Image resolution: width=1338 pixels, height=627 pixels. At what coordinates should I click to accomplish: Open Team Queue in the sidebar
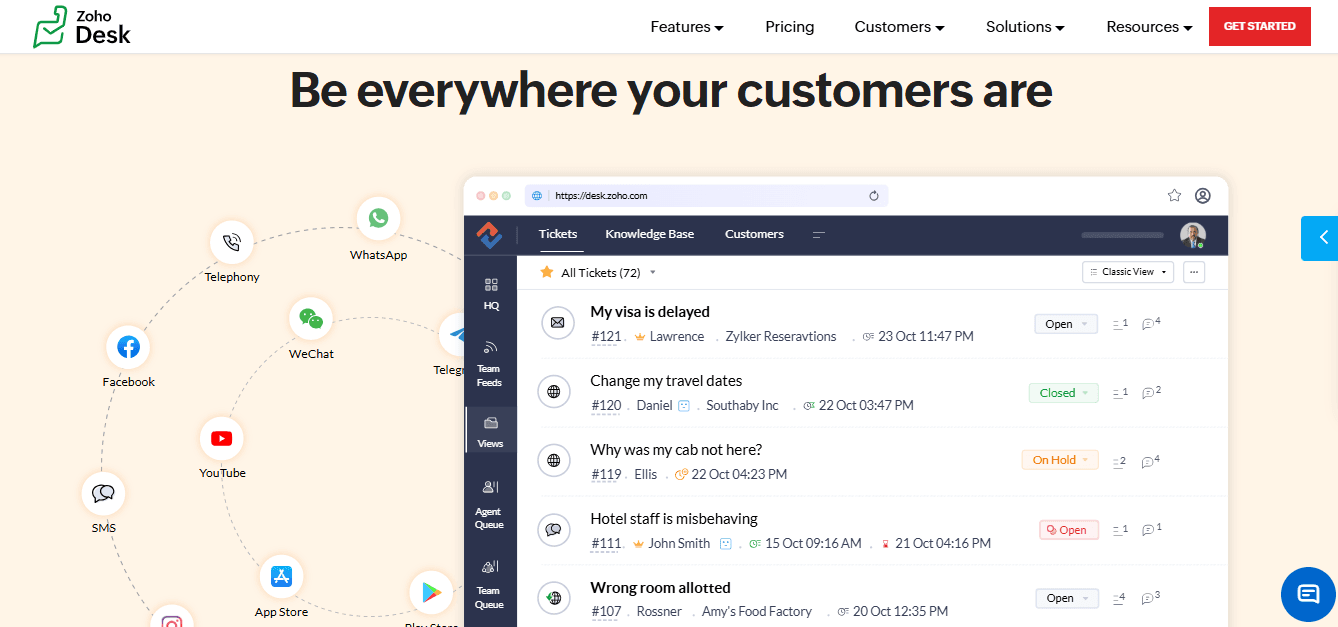point(490,584)
